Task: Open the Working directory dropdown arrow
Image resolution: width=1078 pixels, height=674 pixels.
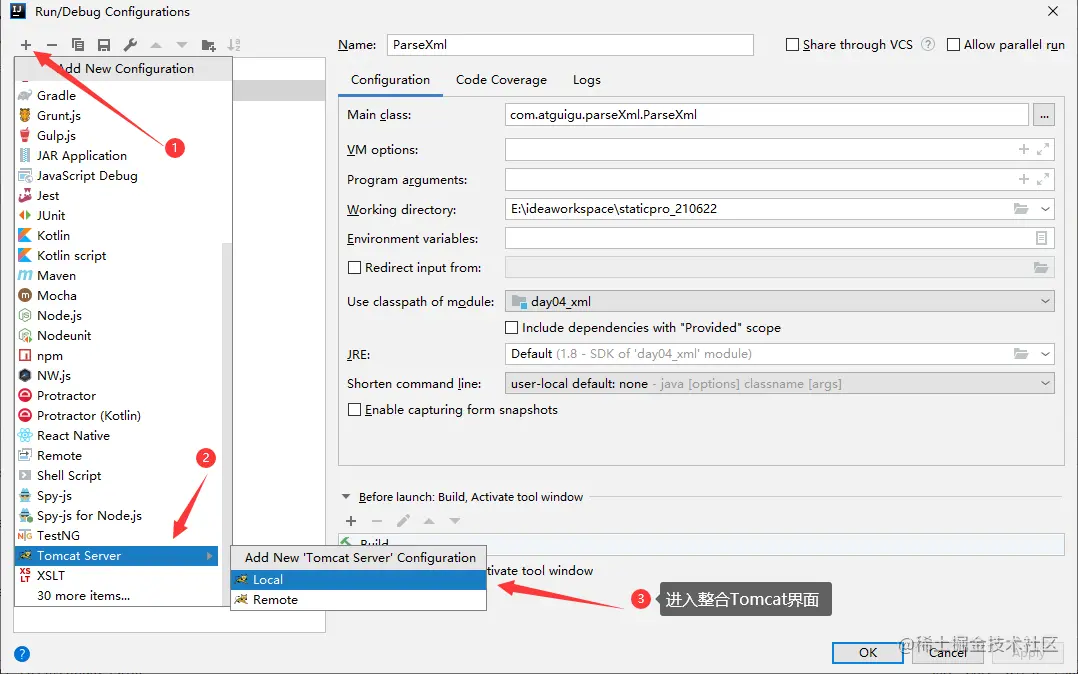Action: pyautogui.click(x=1045, y=208)
